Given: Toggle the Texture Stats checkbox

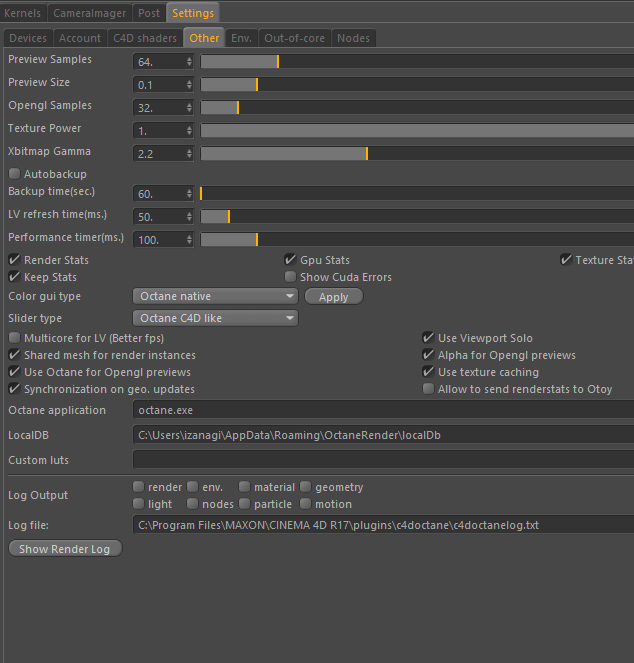Looking at the screenshot, I should pos(566,260).
